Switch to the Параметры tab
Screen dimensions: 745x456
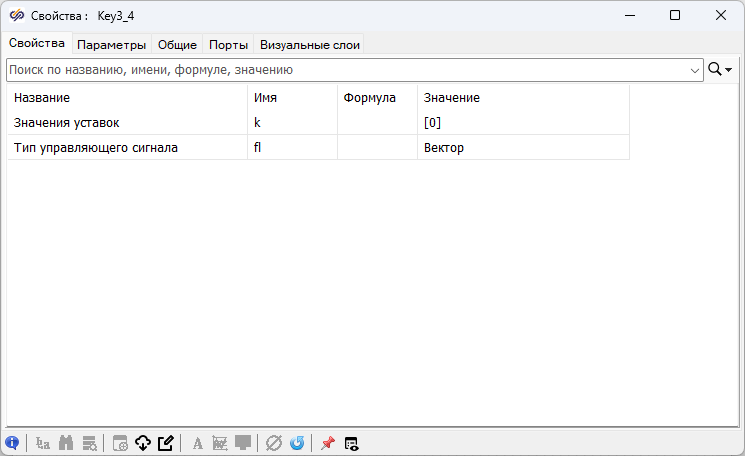click(112, 44)
